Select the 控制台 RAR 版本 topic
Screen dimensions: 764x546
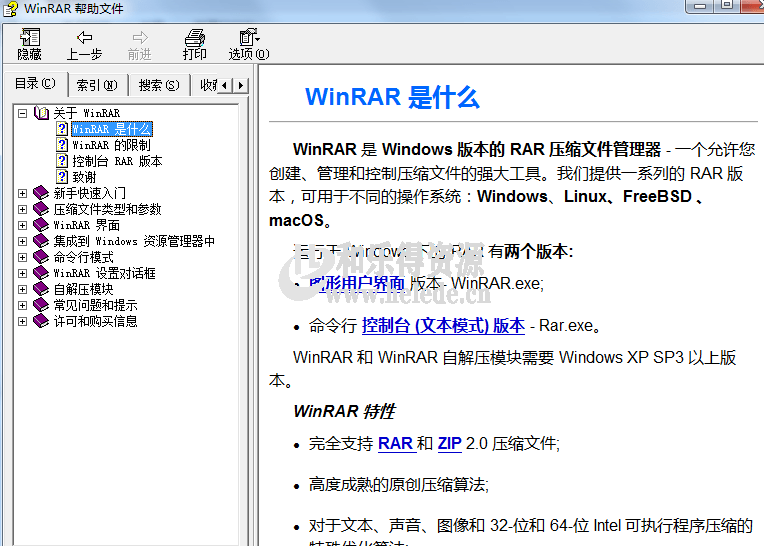pos(117,161)
